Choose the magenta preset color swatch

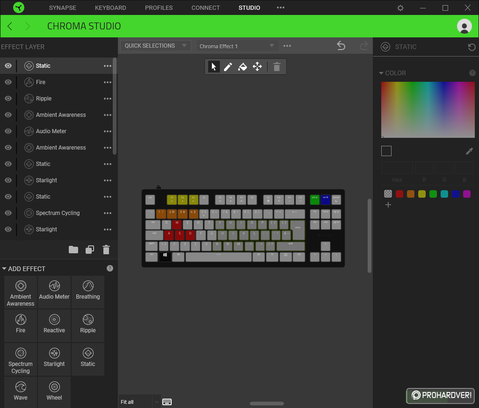(467, 194)
